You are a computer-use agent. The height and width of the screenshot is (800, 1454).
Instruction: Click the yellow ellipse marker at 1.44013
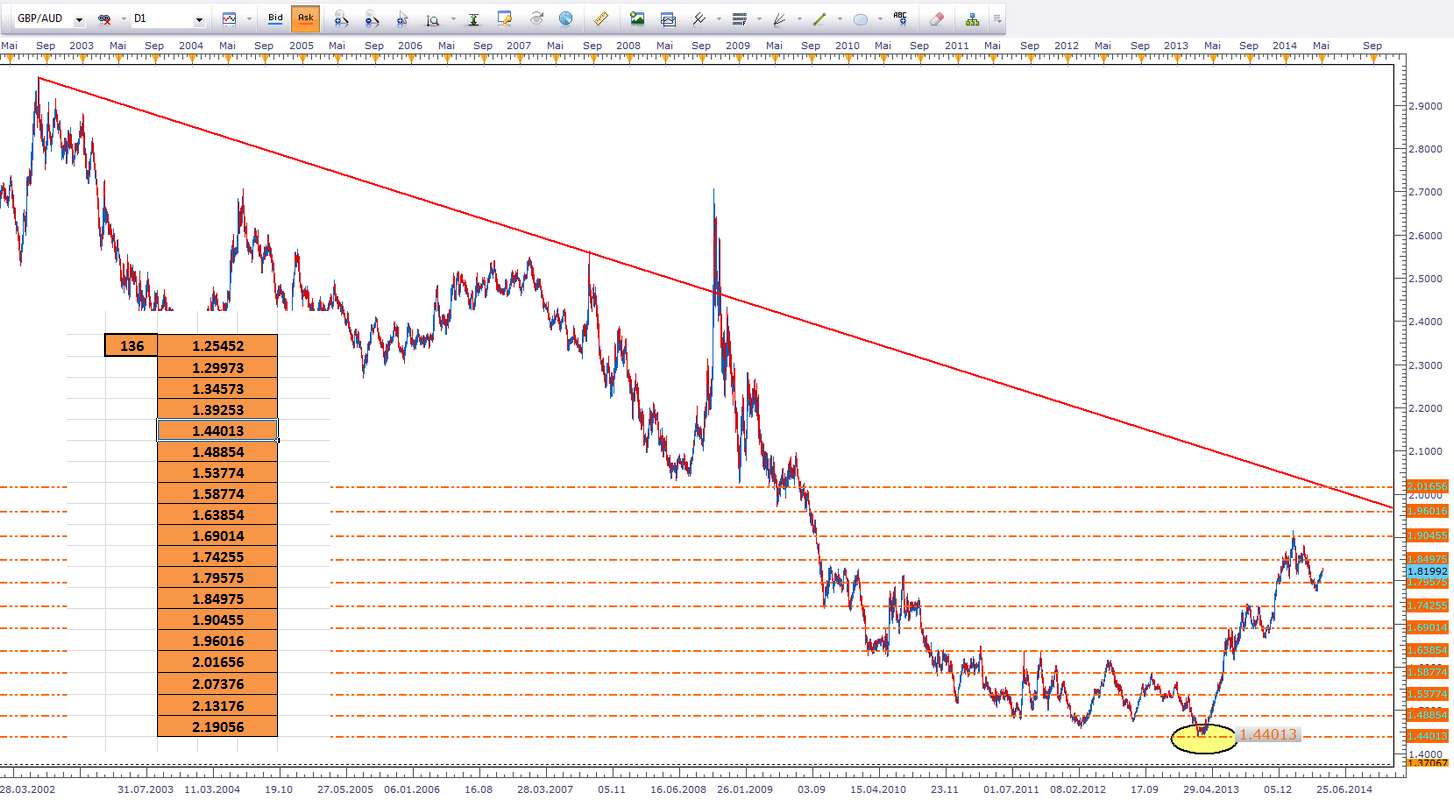click(1203, 738)
